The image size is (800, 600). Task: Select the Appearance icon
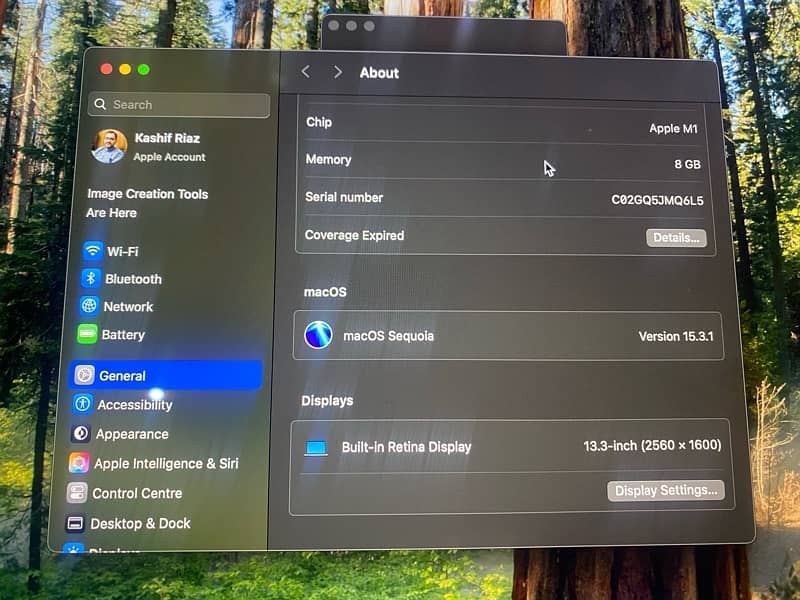[x=81, y=433]
